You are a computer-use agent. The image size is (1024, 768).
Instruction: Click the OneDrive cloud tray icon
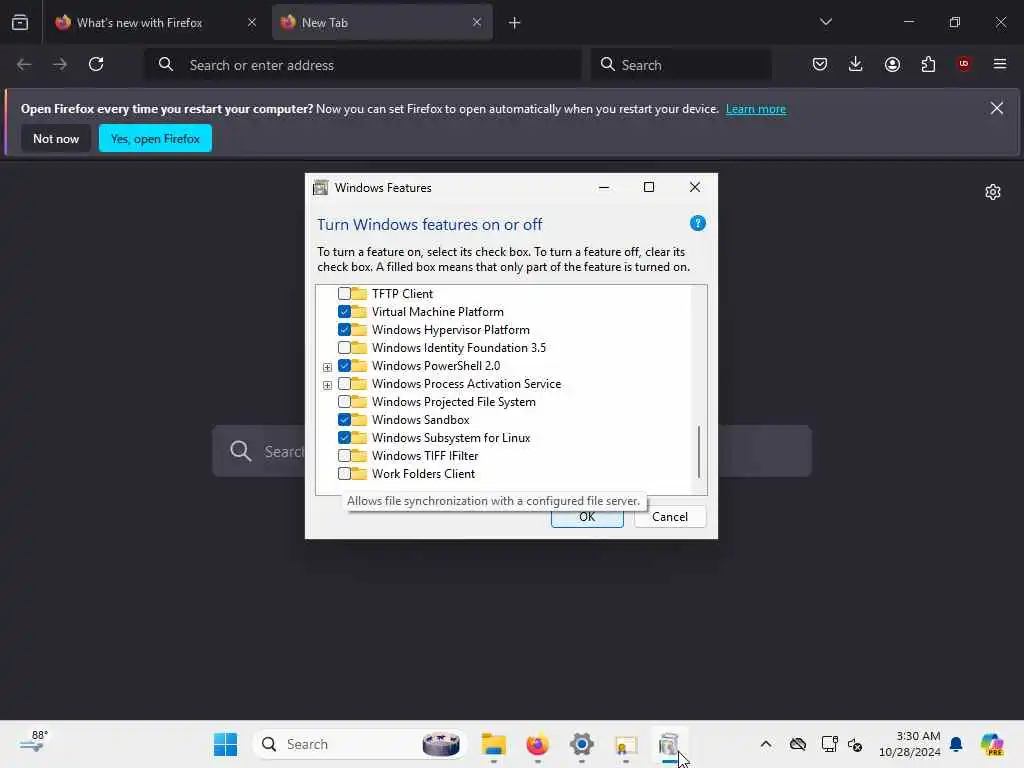point(797,744)
